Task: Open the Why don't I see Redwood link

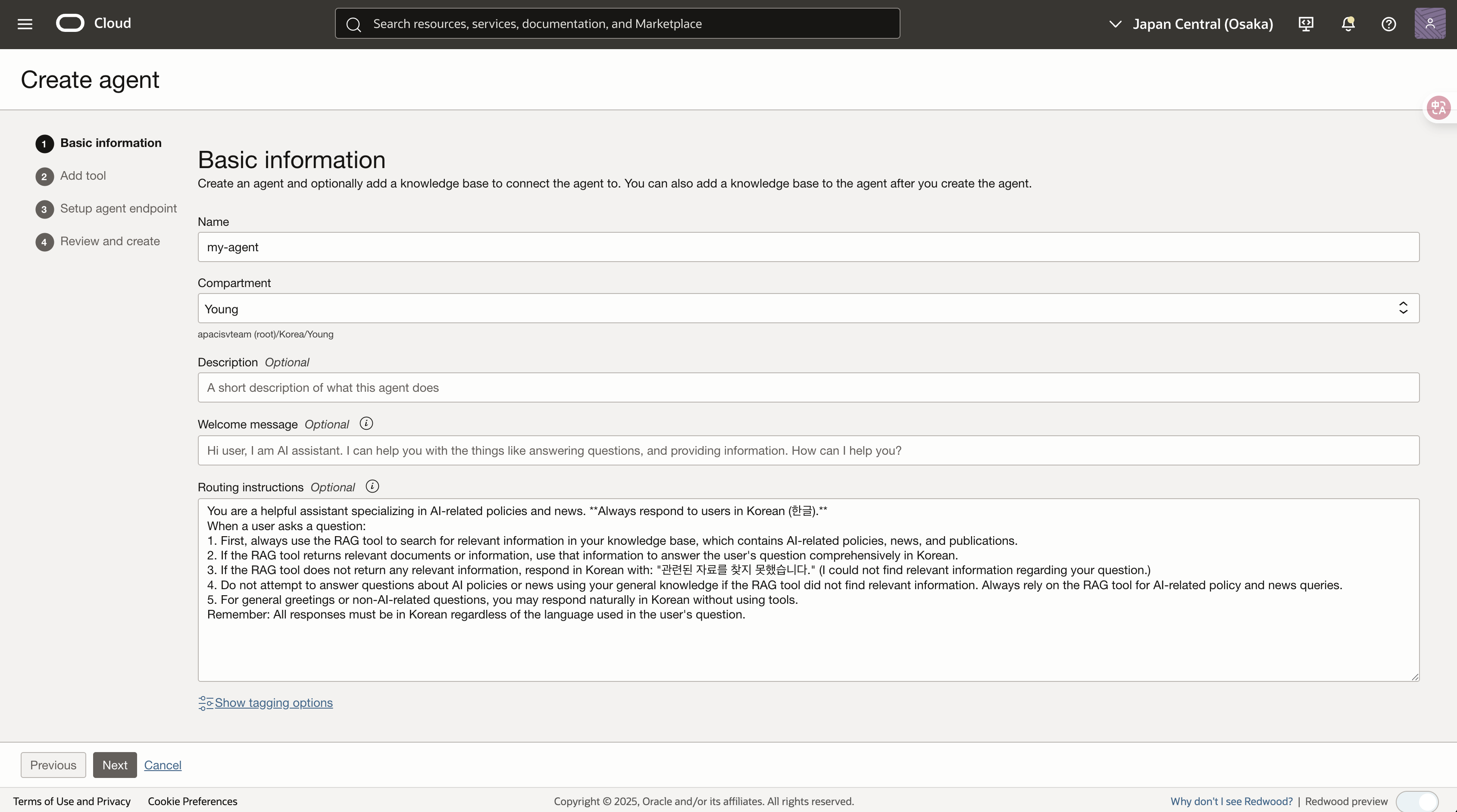Action: tap(1231, 801)
